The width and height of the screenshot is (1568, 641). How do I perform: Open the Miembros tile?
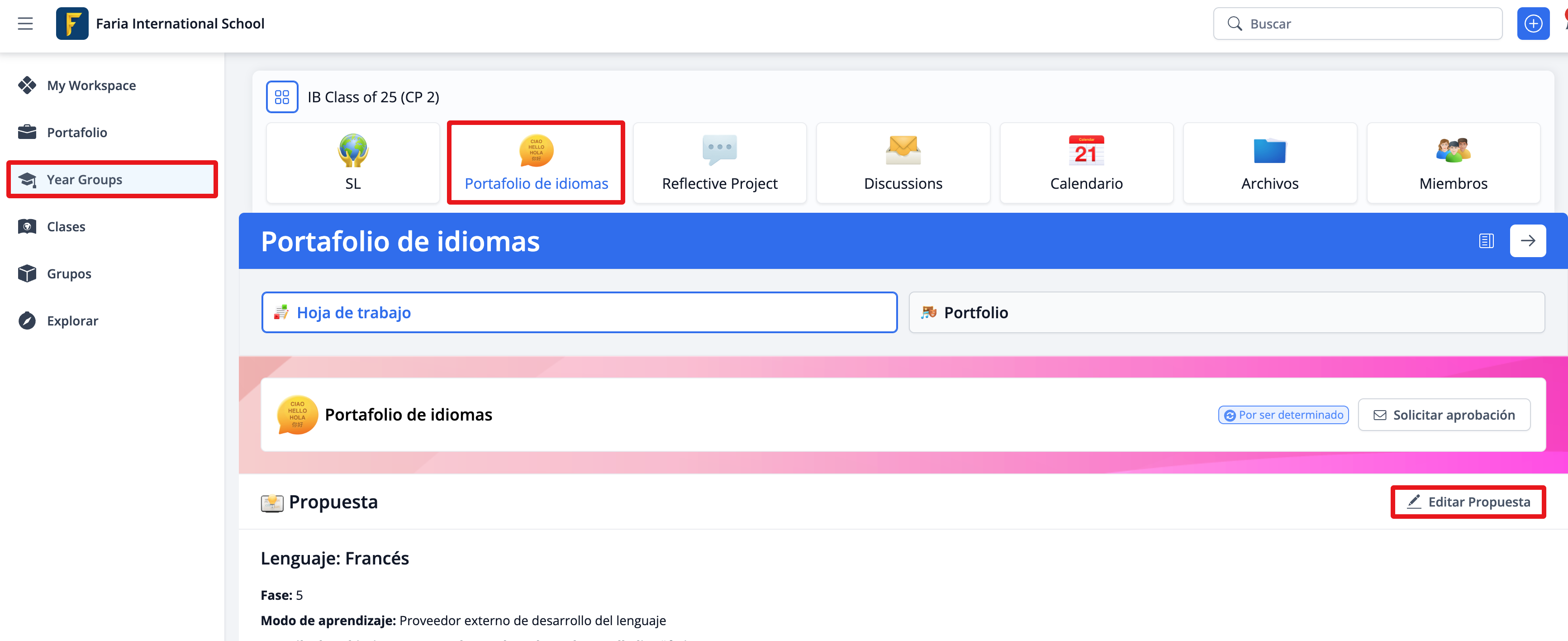[x=1453, y=163]
